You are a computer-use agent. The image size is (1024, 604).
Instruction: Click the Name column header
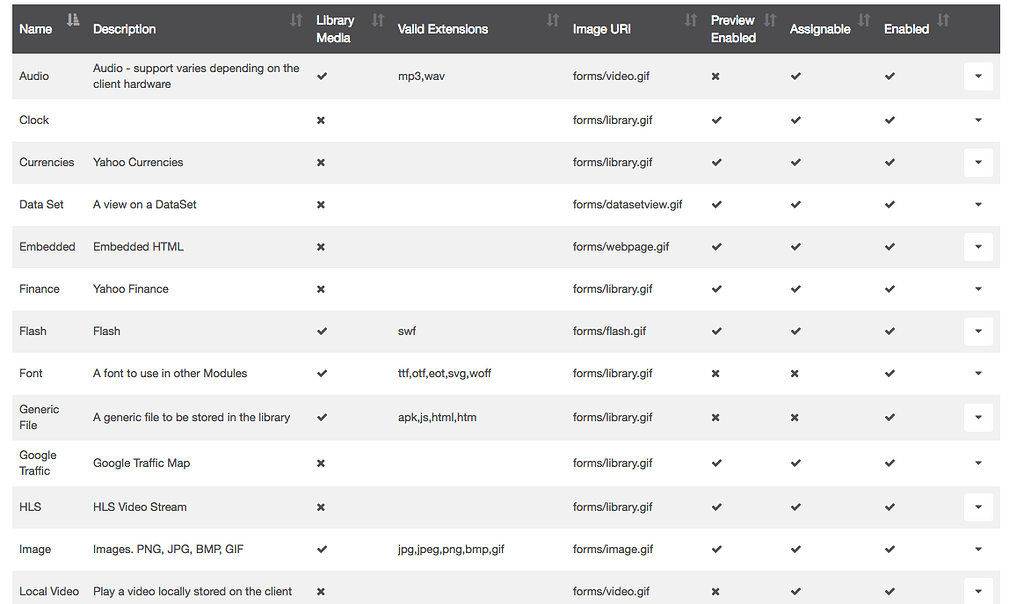pyautogui.click(x=36, y=29)
